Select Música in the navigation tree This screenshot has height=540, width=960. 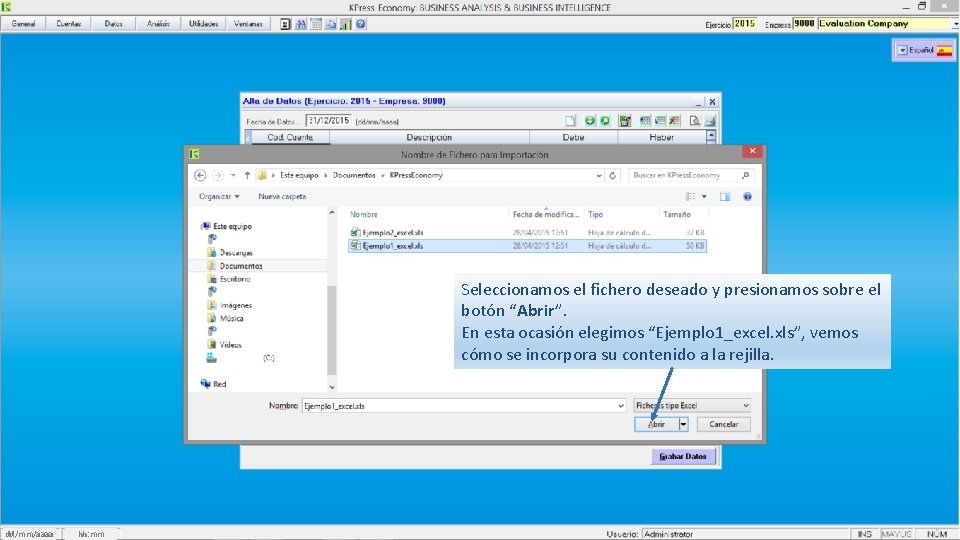(231, 318)
